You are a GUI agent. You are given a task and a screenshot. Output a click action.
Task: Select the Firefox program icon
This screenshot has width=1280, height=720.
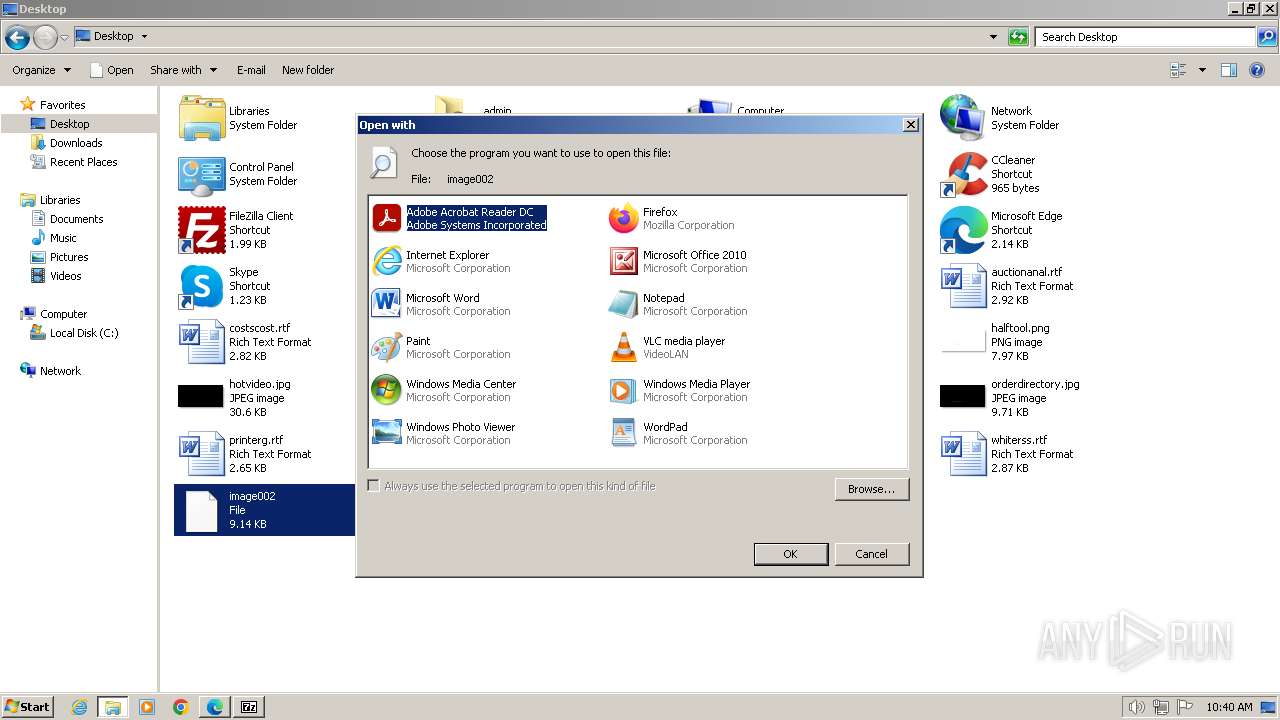(624, 218)
